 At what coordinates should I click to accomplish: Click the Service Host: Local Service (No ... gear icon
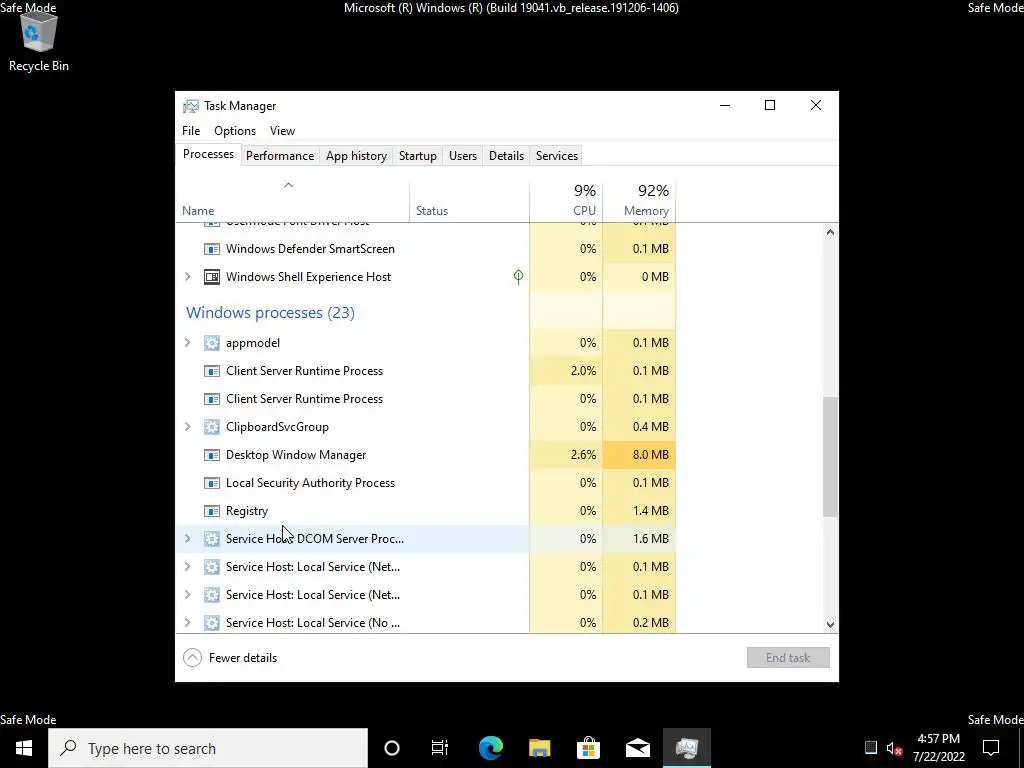click(212, 623)
